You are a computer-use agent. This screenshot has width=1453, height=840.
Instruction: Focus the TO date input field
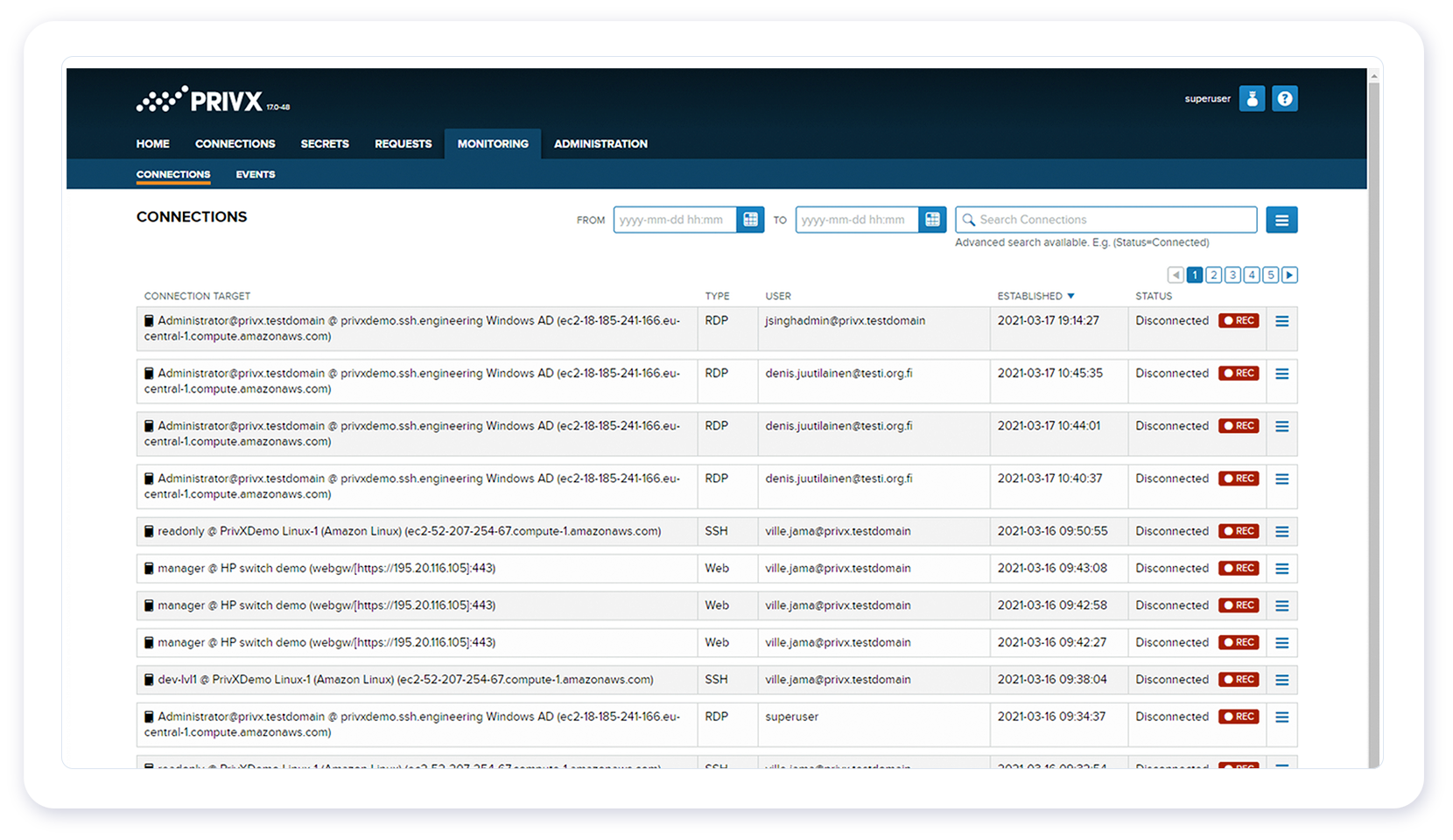pyautogui.click(x=857, y=220)
